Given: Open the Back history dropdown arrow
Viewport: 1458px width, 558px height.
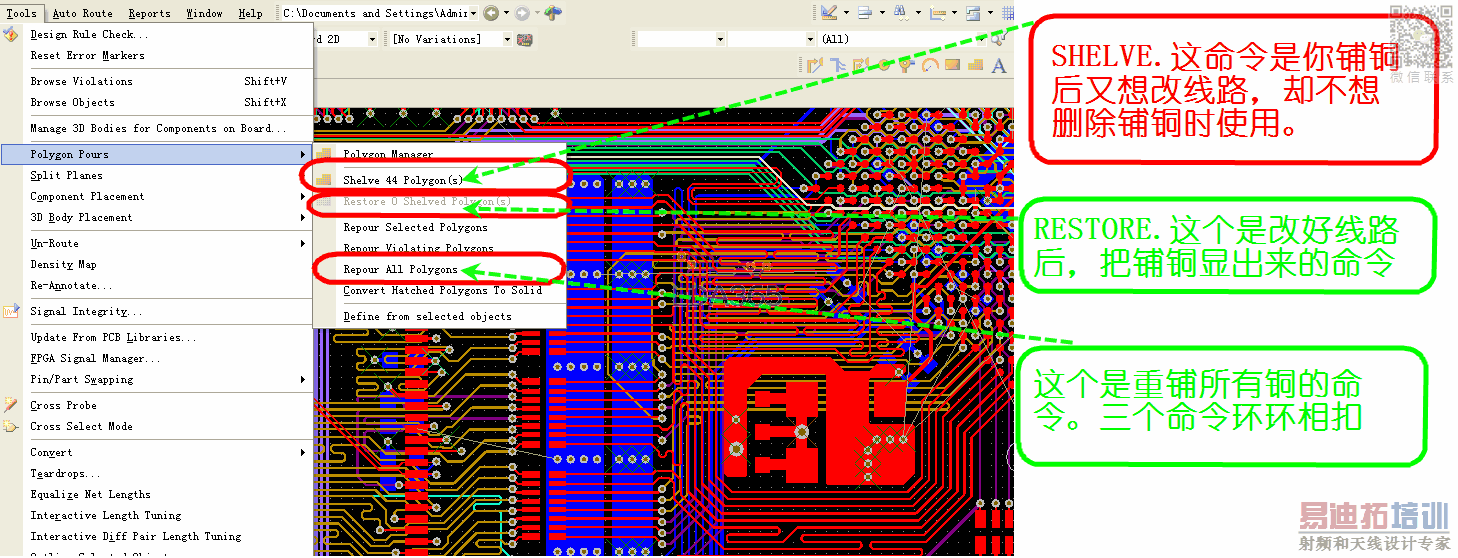Looking at the screenshot, I should point(505,13).
